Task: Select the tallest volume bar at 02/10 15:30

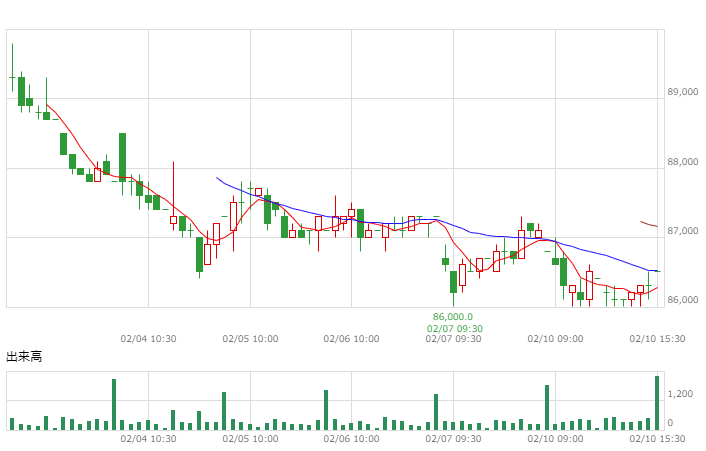Action: tap(657, 403)
